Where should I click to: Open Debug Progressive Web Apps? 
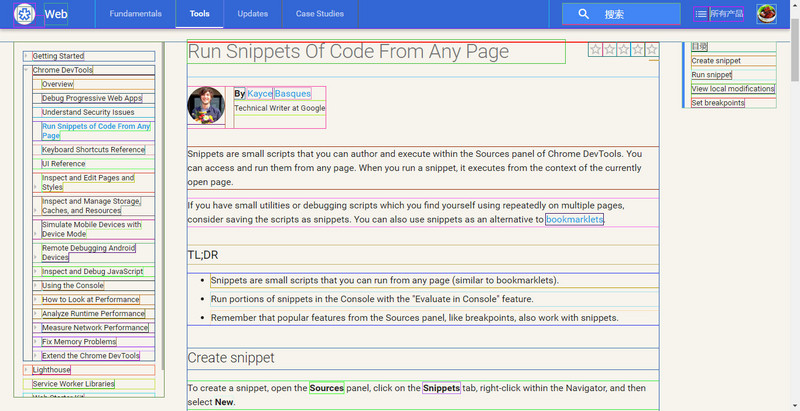point(92,98)
